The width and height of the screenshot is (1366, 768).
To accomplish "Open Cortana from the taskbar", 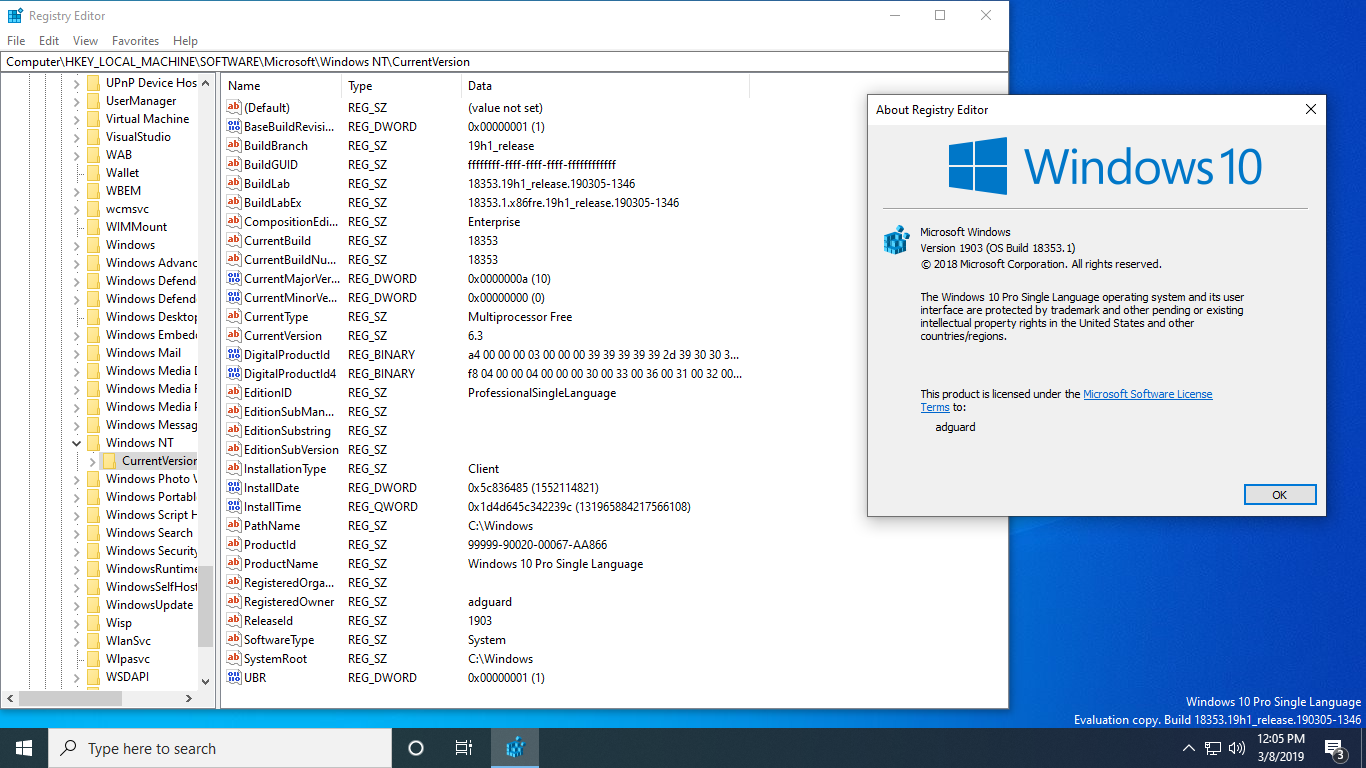I will pos(416,748).
